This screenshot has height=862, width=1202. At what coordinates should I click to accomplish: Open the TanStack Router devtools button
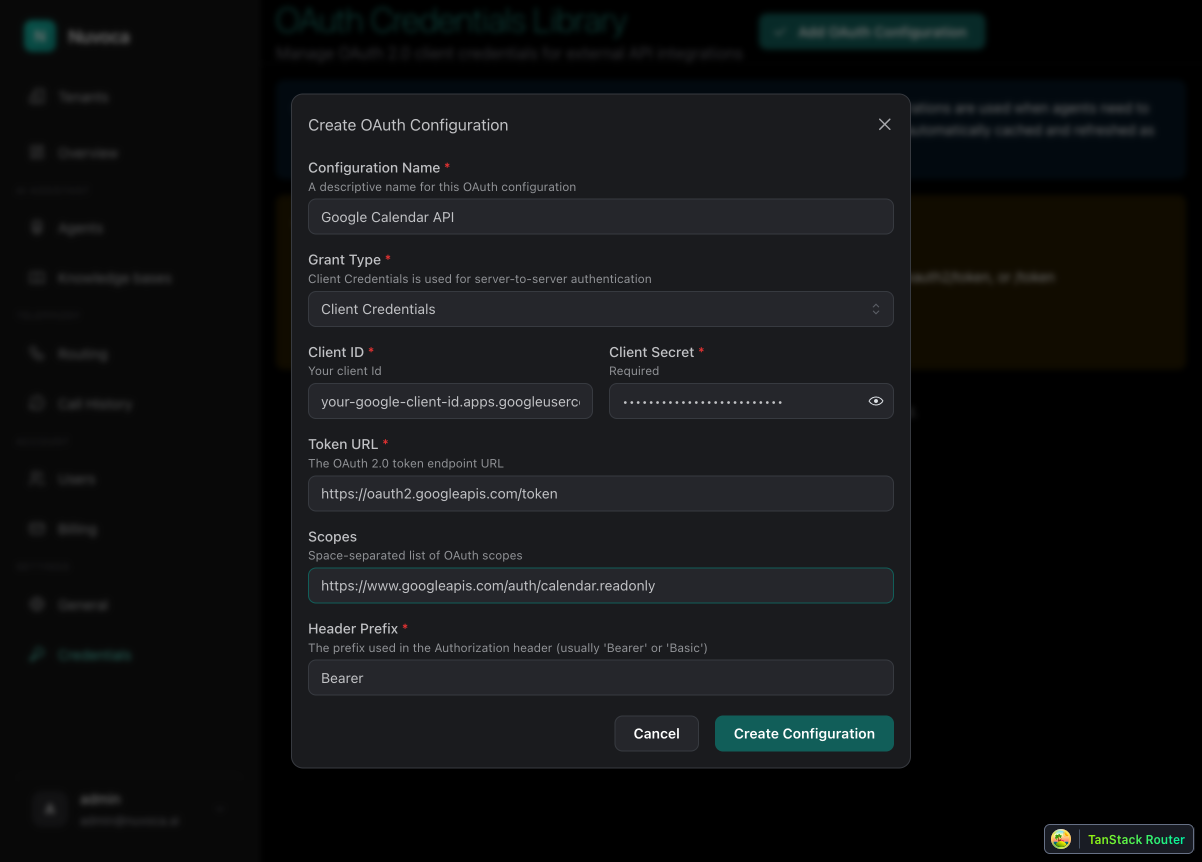click(1119, 839)
